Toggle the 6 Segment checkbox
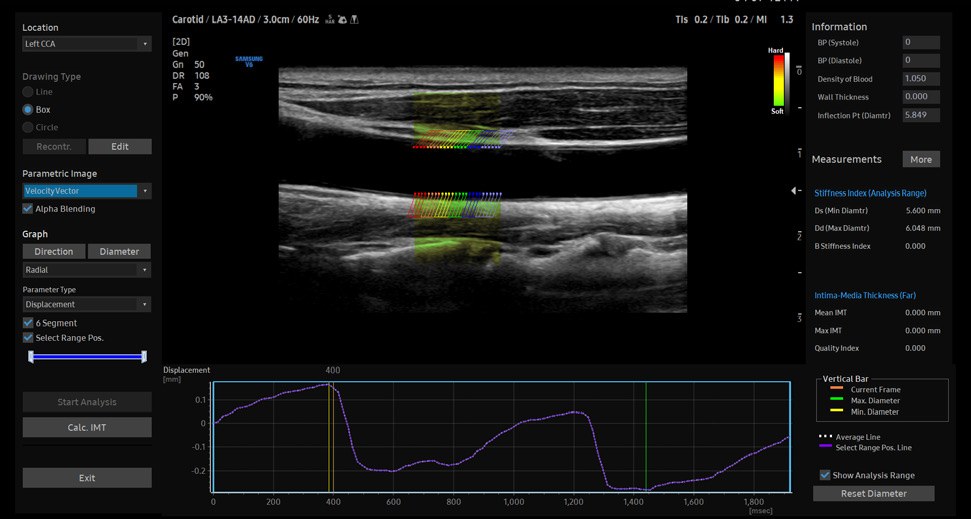Screen dimensions: 971x519 tap(28, 323)
